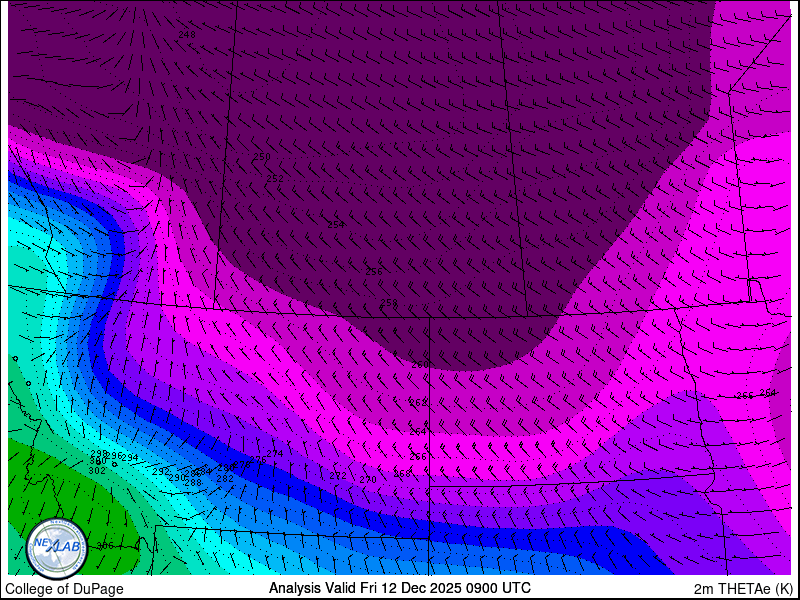Click the 276 contour label
This screenshot has width=800, height=600.
[258, 460]
